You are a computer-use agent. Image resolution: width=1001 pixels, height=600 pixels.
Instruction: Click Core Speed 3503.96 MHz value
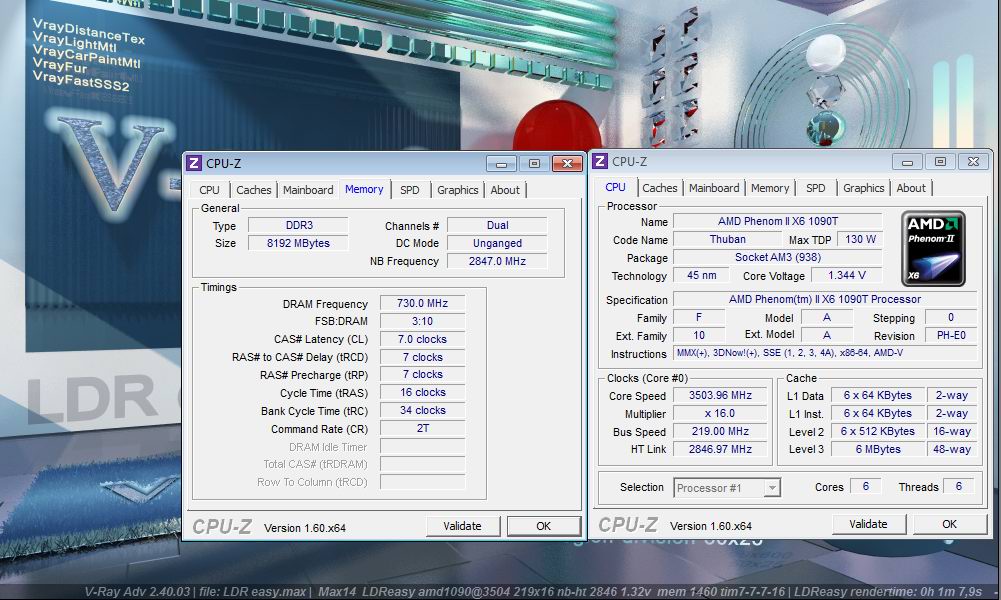[x=720, y=395]
